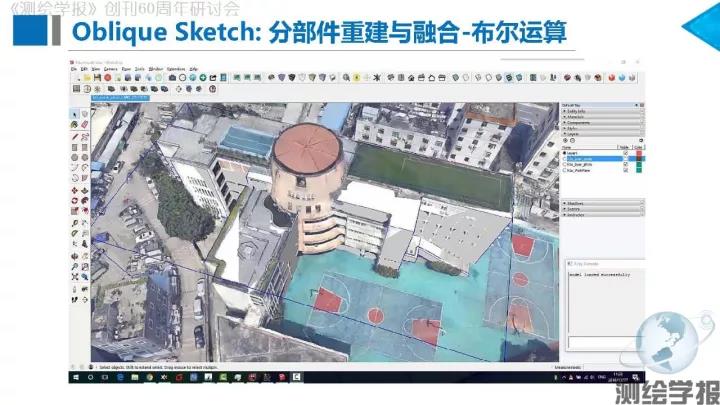Open file with yellow folder icon
Screen dimensions: 720x405
pos(87,78)
